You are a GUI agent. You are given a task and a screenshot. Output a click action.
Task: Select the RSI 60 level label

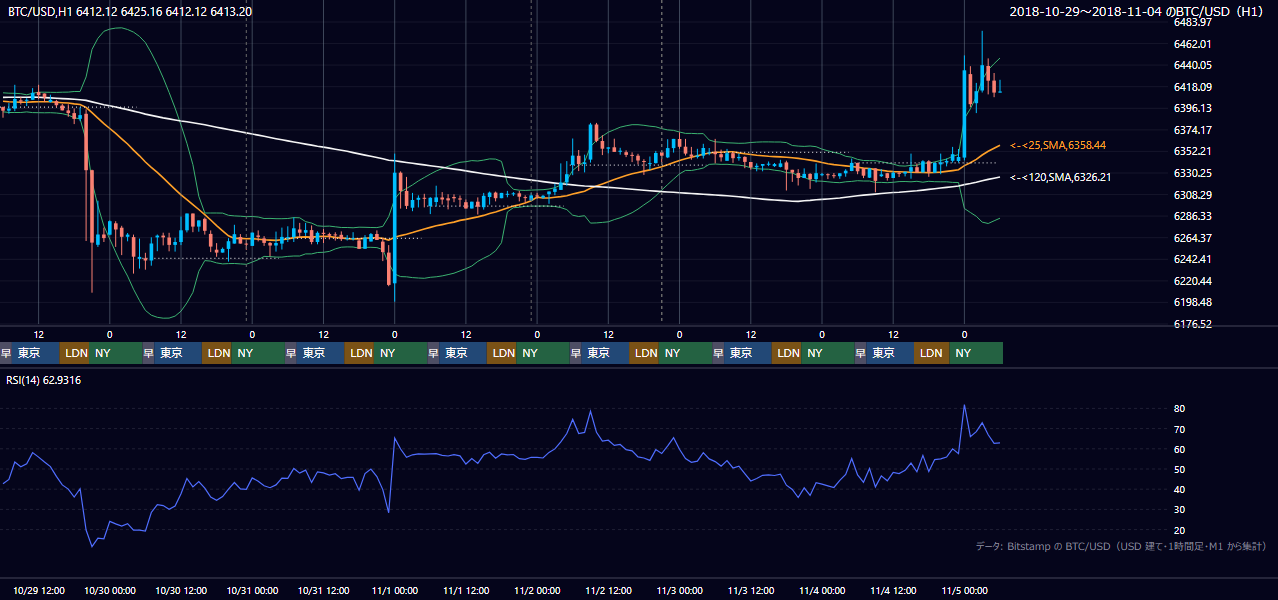1180,449
